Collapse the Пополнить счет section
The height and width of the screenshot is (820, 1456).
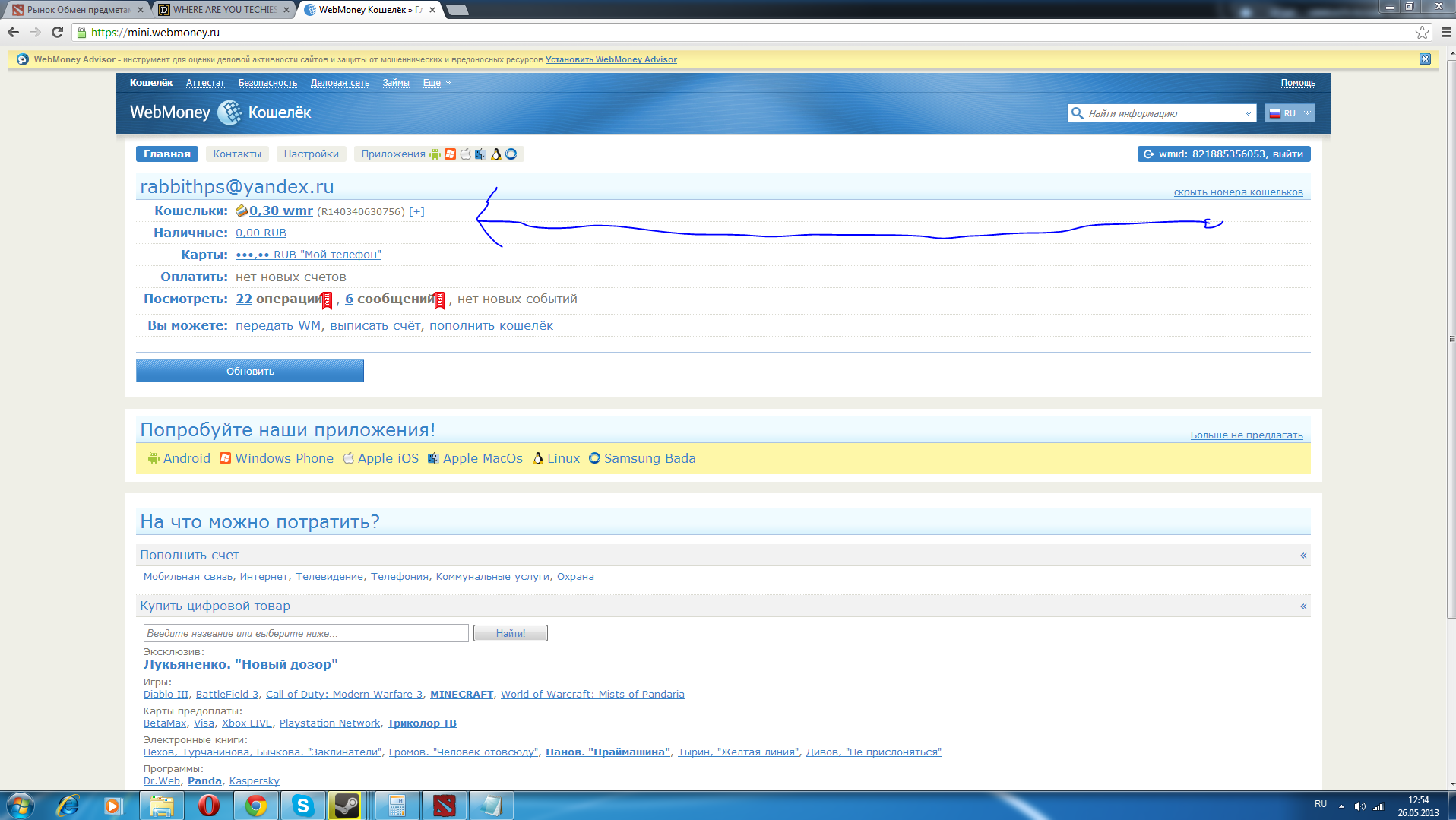point(1303,556)
